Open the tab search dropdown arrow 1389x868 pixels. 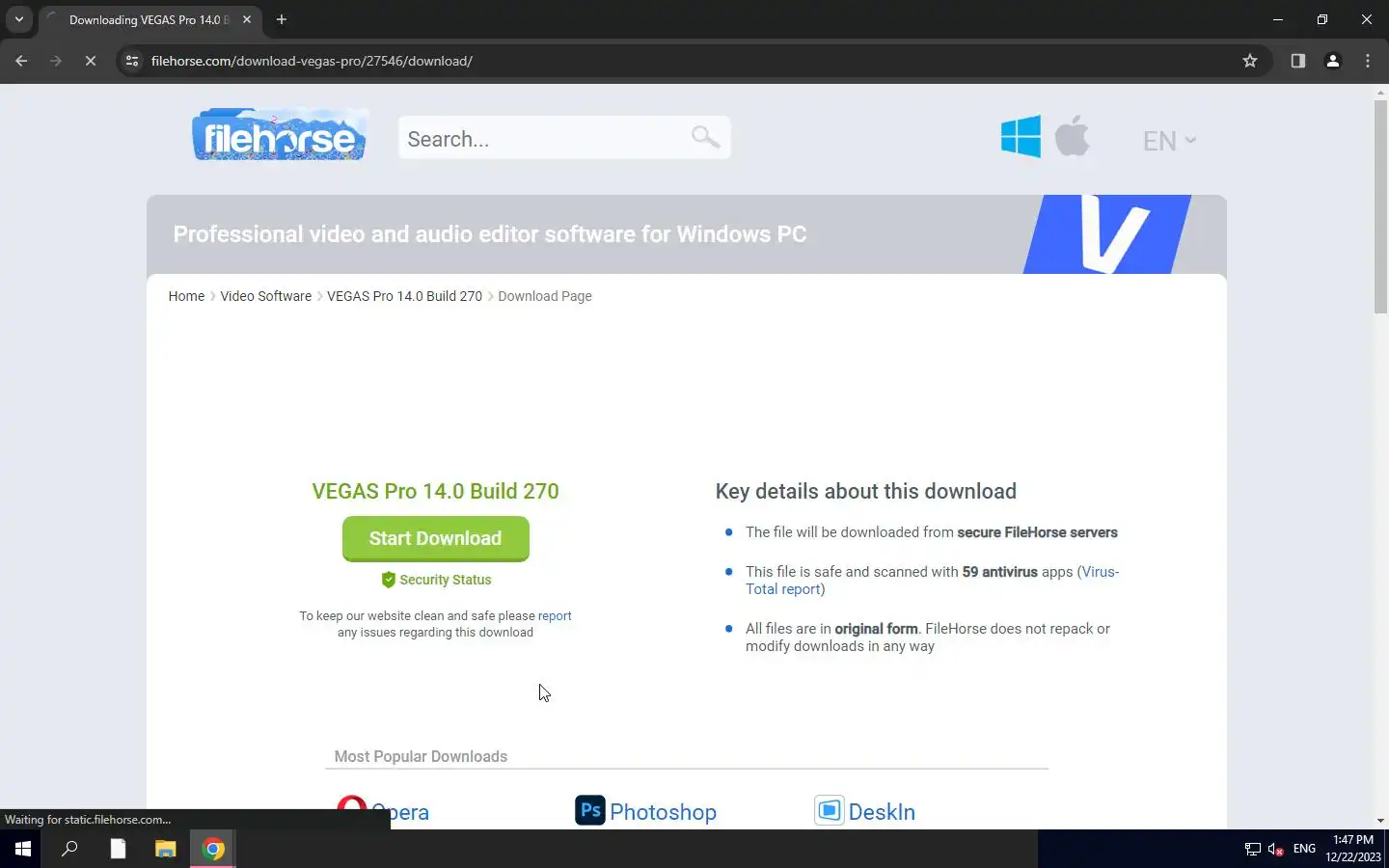[18, 19]
